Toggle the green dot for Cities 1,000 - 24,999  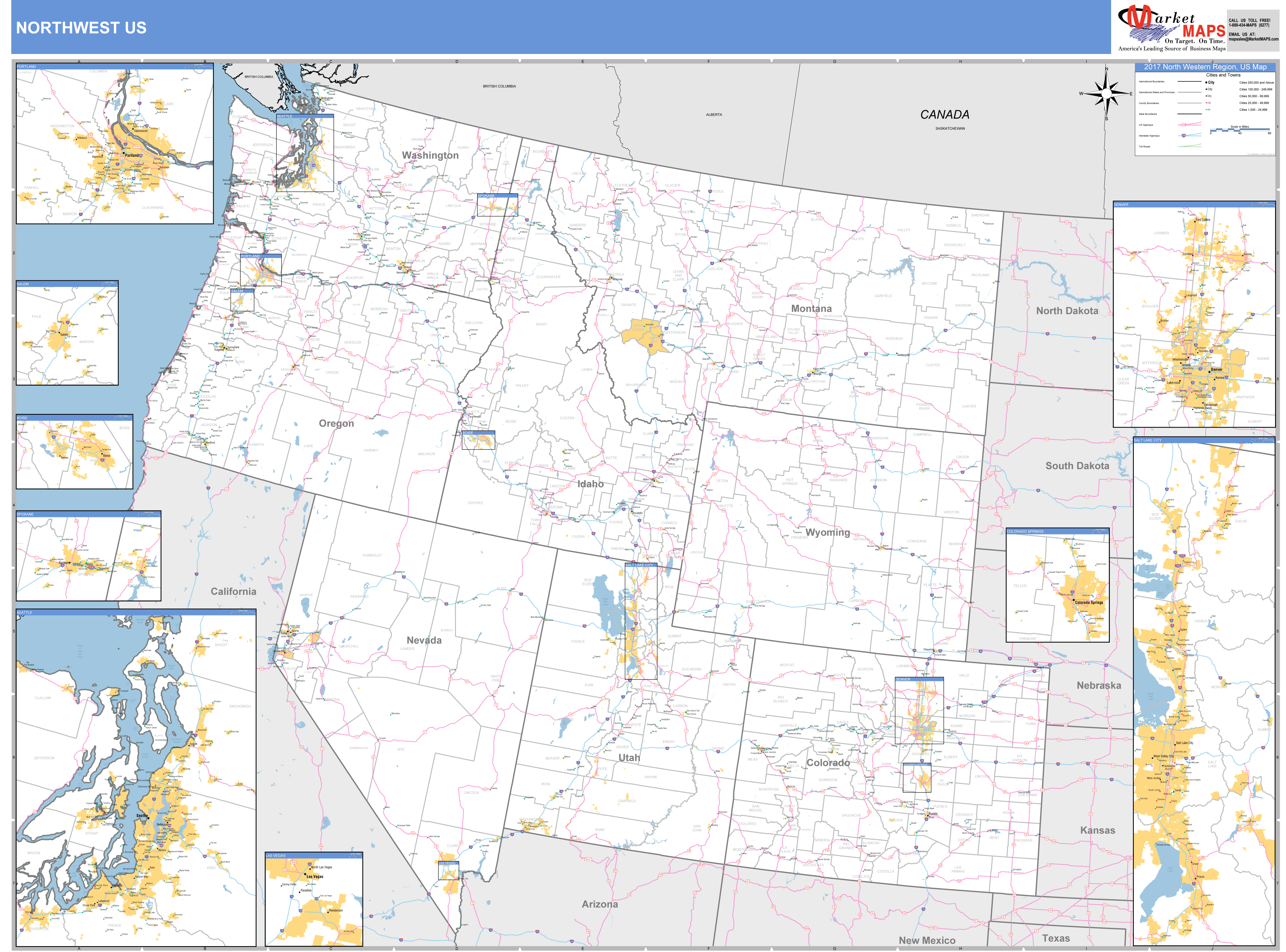point(1206,110)
